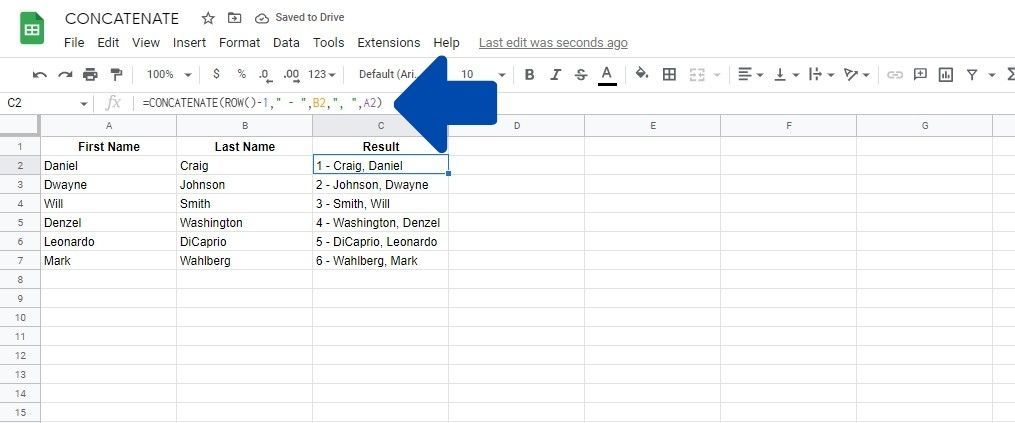1015x423 pixels.
Task: Select row 5 header
Action: (x=20, y=223)
